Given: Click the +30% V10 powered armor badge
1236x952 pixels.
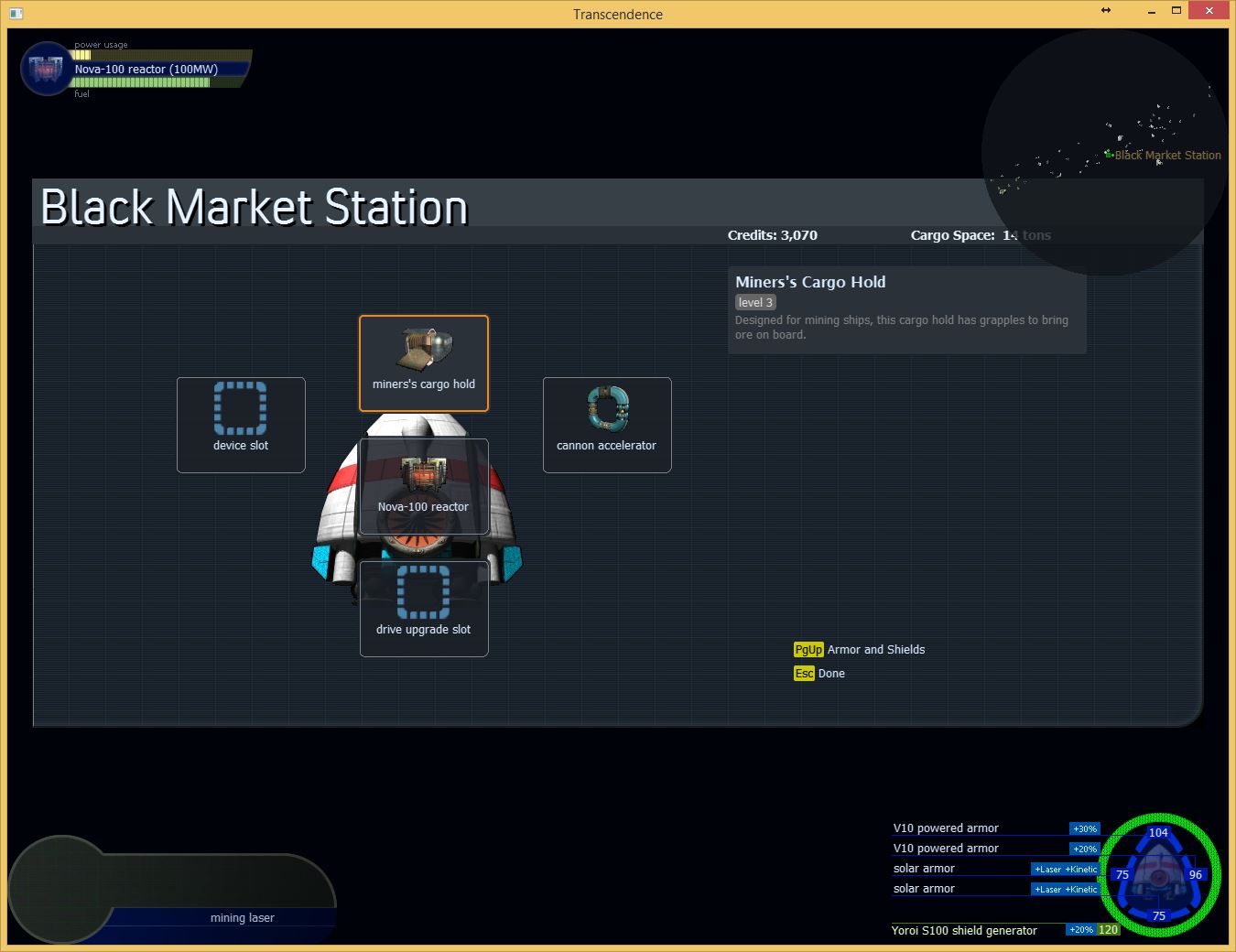Looking at the screenshot, I should (x=1085, y=828).
